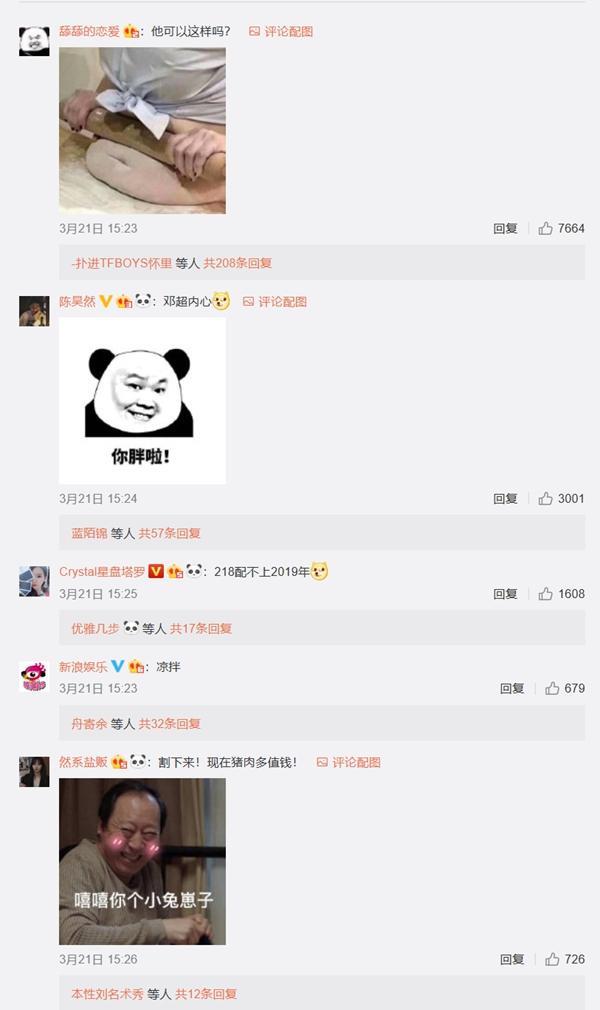Screen dimensions: 600x1010
Task: Expand the 共208条回复 replies
Action: click(x=238, y=263)
